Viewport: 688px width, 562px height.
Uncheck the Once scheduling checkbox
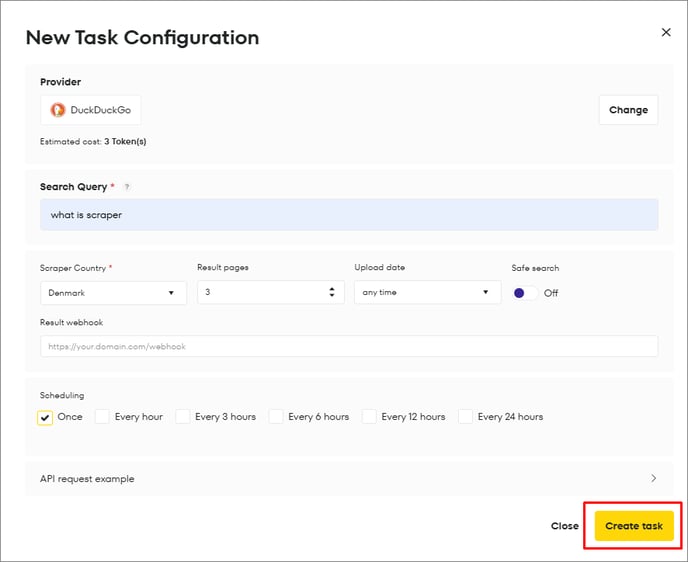(45, 418)
